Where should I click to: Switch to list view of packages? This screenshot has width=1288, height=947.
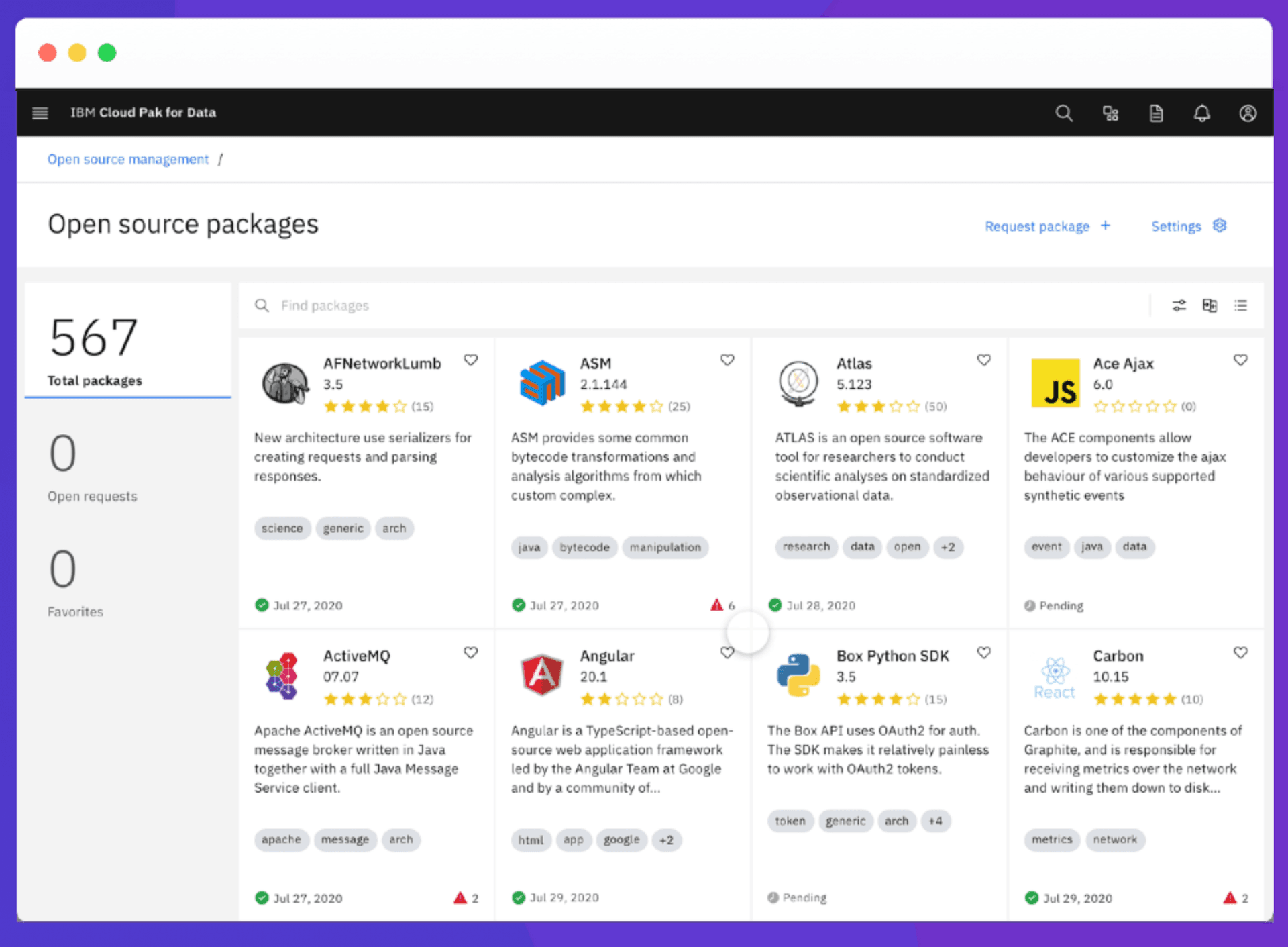pyautogui.click(x=1241, y=305)
